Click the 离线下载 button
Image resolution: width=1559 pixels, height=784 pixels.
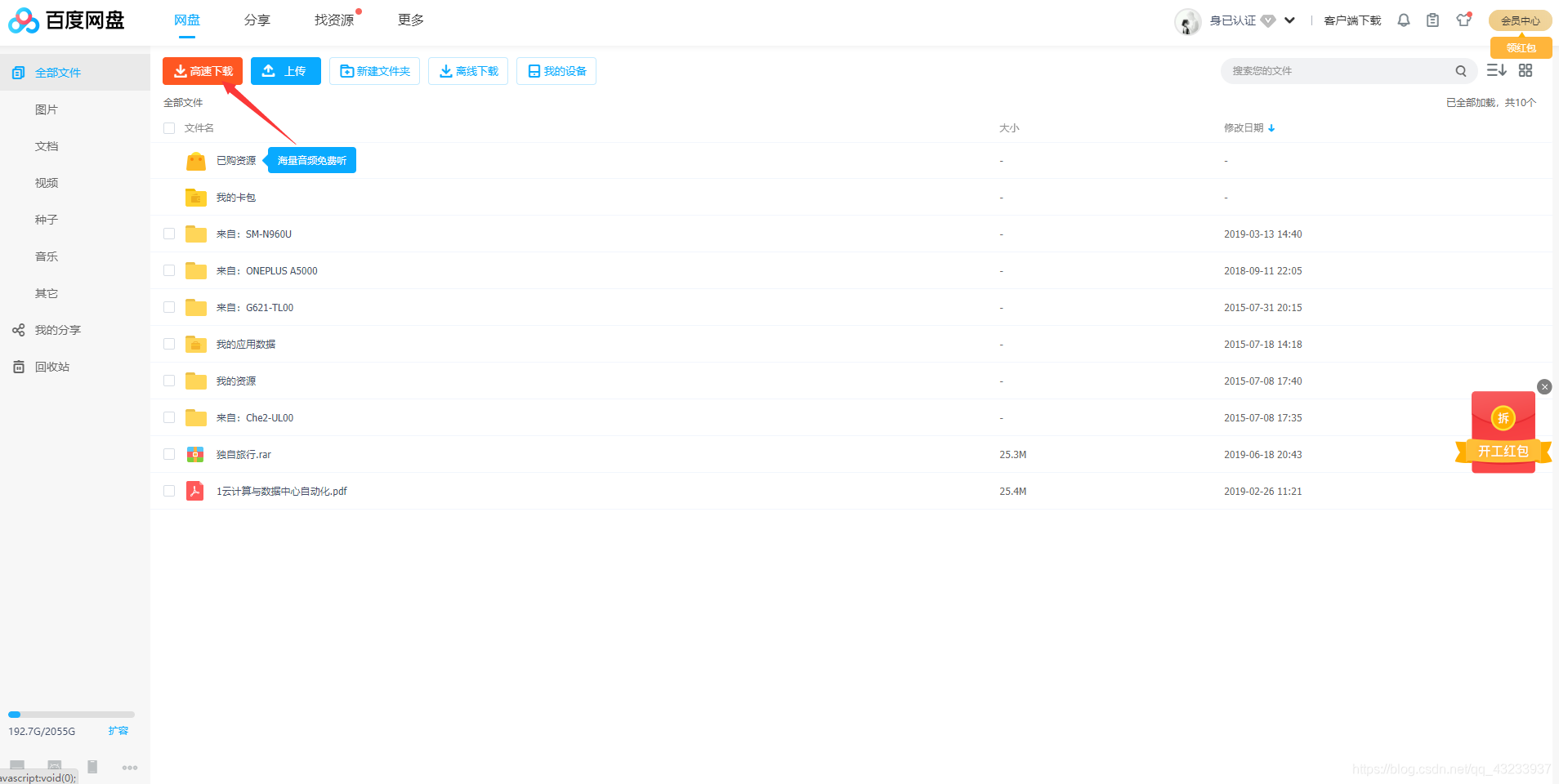point(468,71)
